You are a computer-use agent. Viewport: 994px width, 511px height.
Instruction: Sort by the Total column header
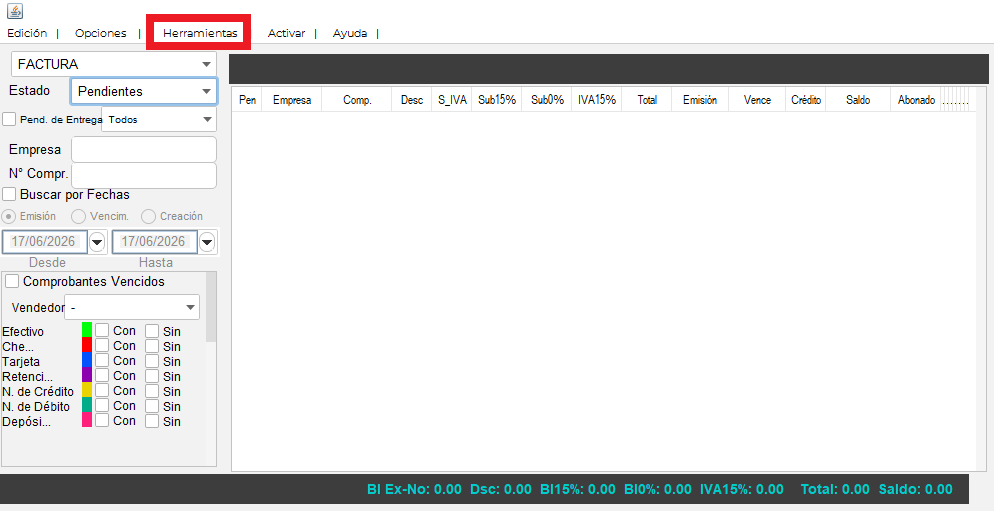647,100
